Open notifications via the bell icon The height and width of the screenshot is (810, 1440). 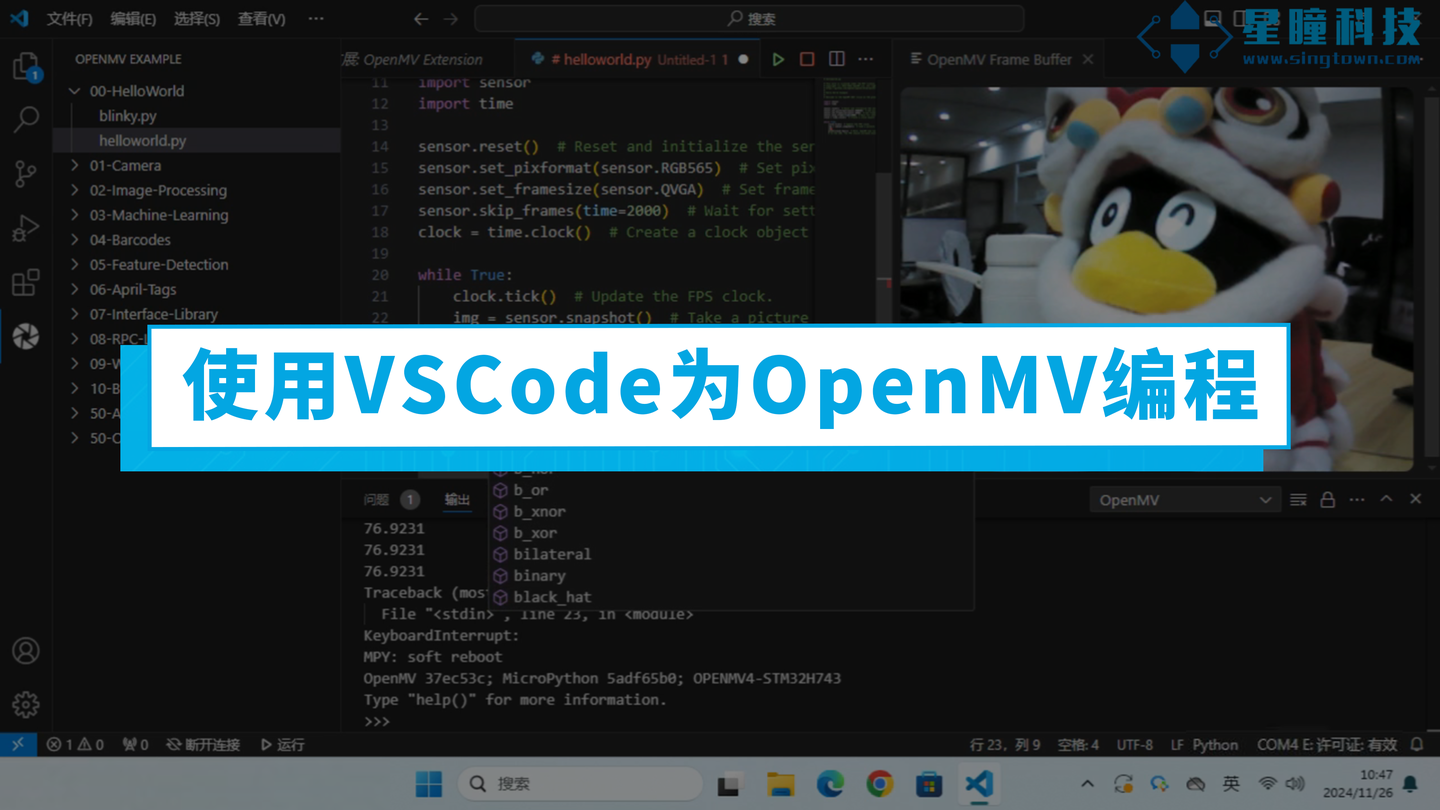[x=1417, y=744]
